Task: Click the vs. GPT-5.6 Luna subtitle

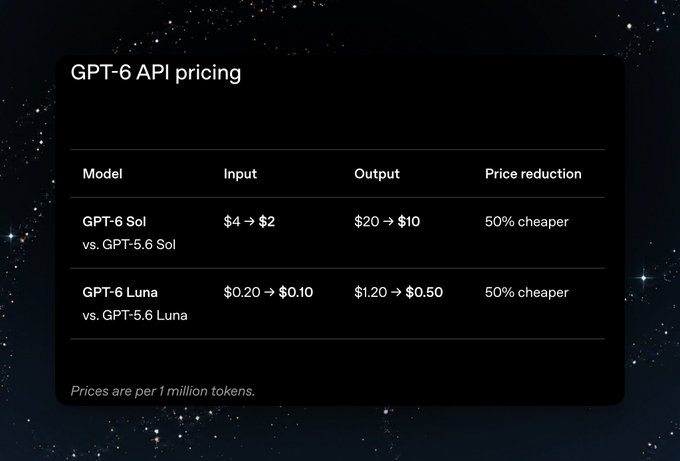Action: pos(135,315)
